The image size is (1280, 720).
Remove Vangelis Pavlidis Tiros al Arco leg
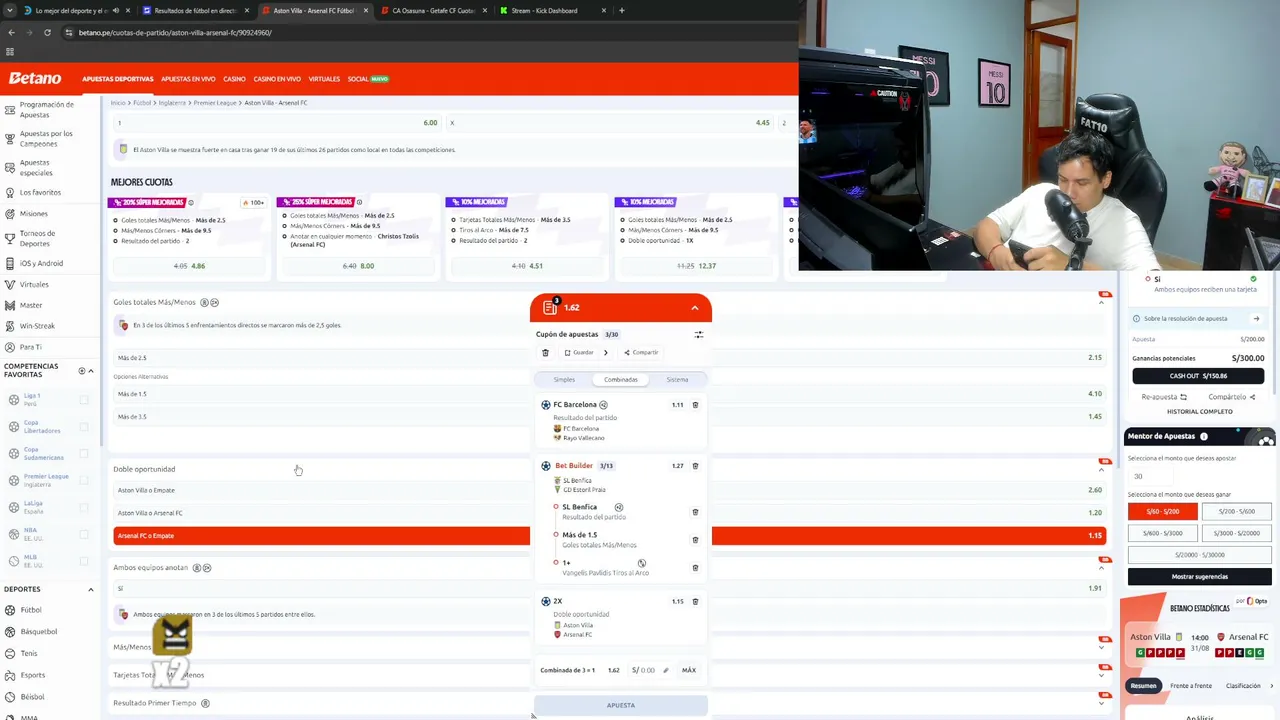tap(695, 568)
